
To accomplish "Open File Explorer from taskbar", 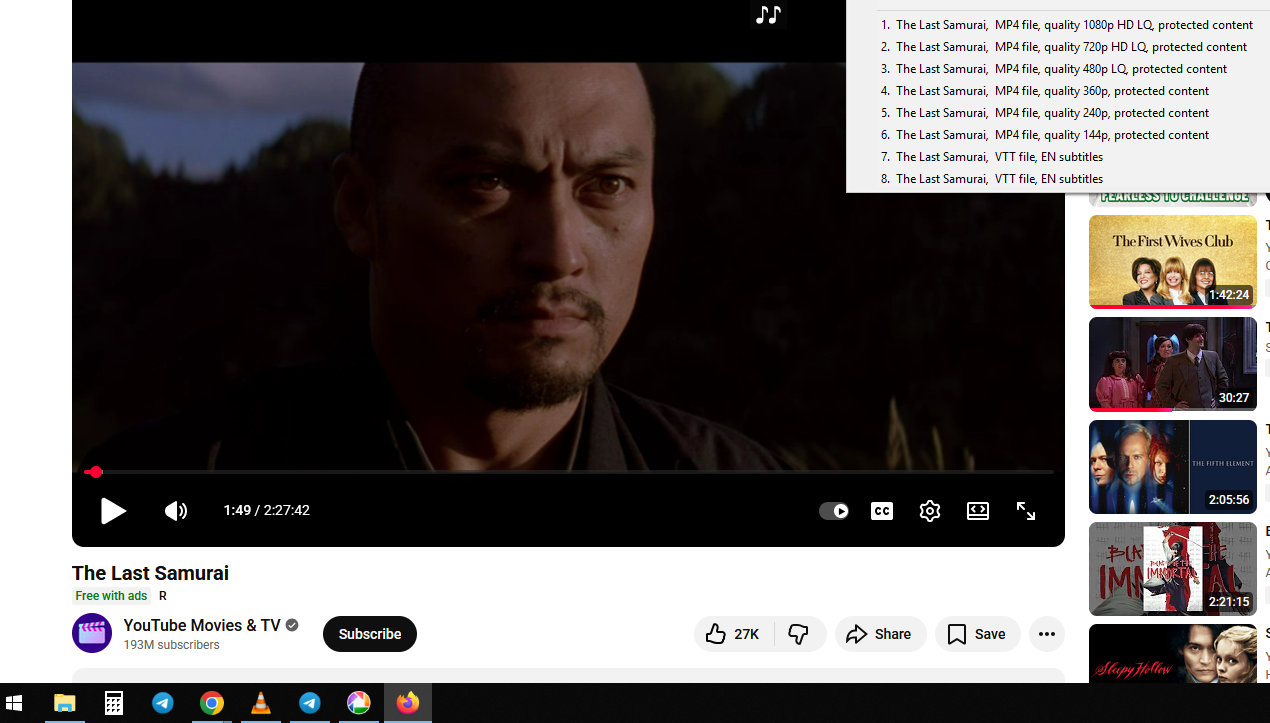I will (x=65, y=703).
